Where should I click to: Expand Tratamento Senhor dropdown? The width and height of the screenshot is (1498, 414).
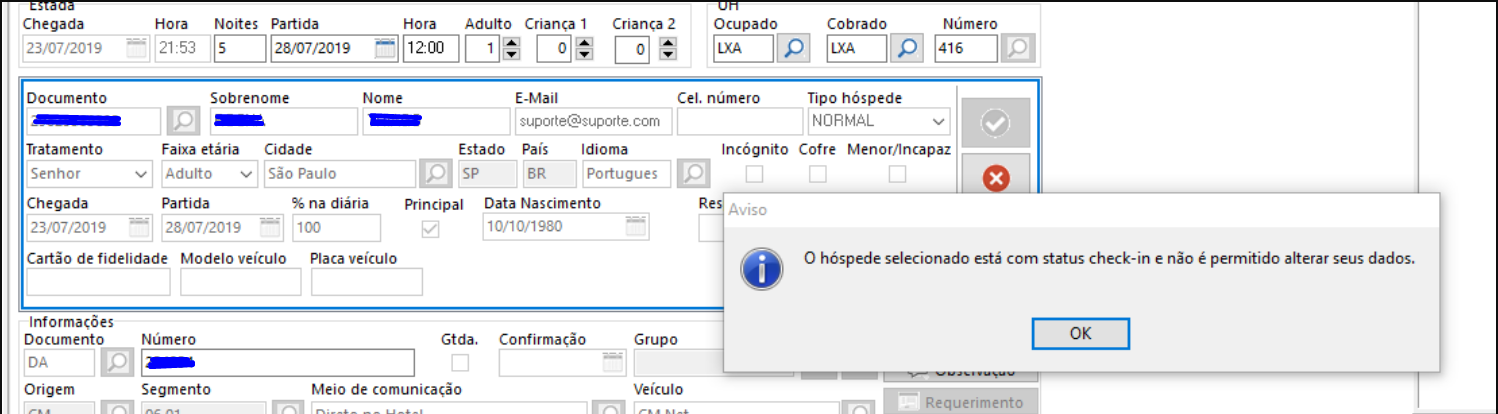coord(141,174)
